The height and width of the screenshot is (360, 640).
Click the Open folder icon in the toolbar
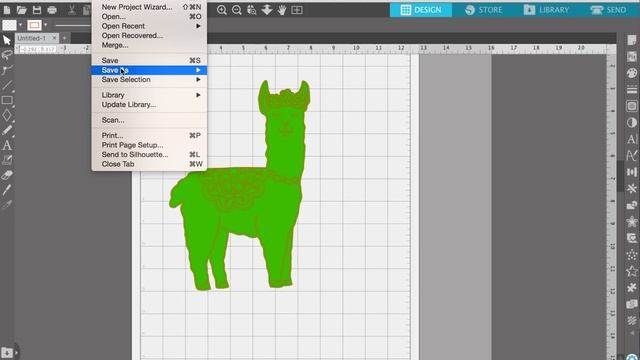22,10
